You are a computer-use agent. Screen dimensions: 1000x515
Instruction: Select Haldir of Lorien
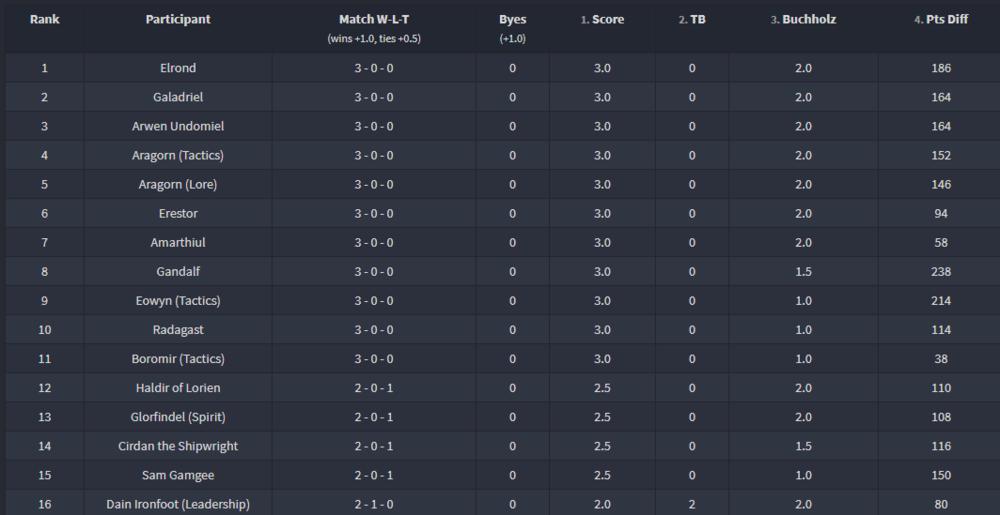pyautogui.click(x=178, y=388)
